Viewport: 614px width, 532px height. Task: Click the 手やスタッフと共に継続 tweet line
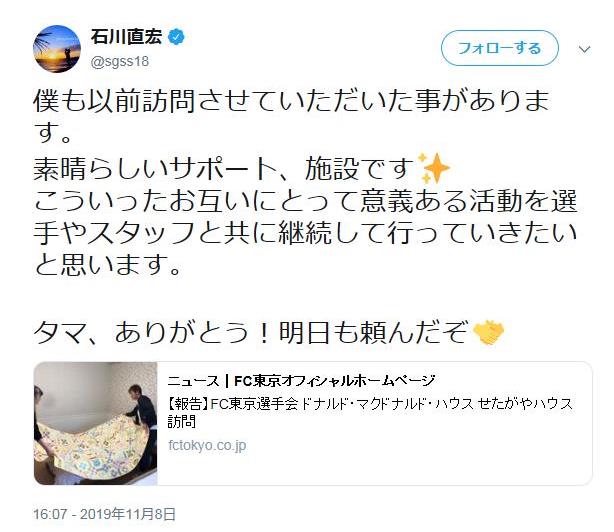305,233
